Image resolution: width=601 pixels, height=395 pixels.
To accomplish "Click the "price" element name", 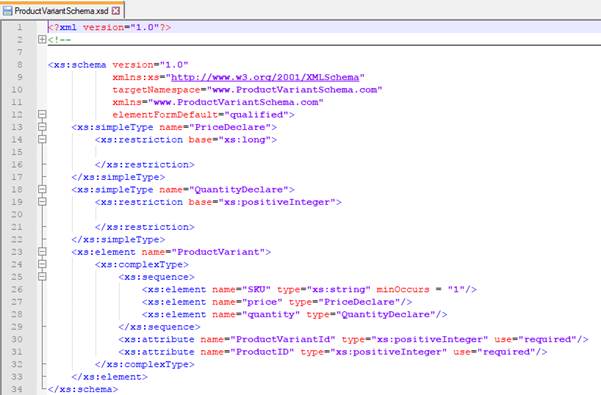I will pos(262,302).
